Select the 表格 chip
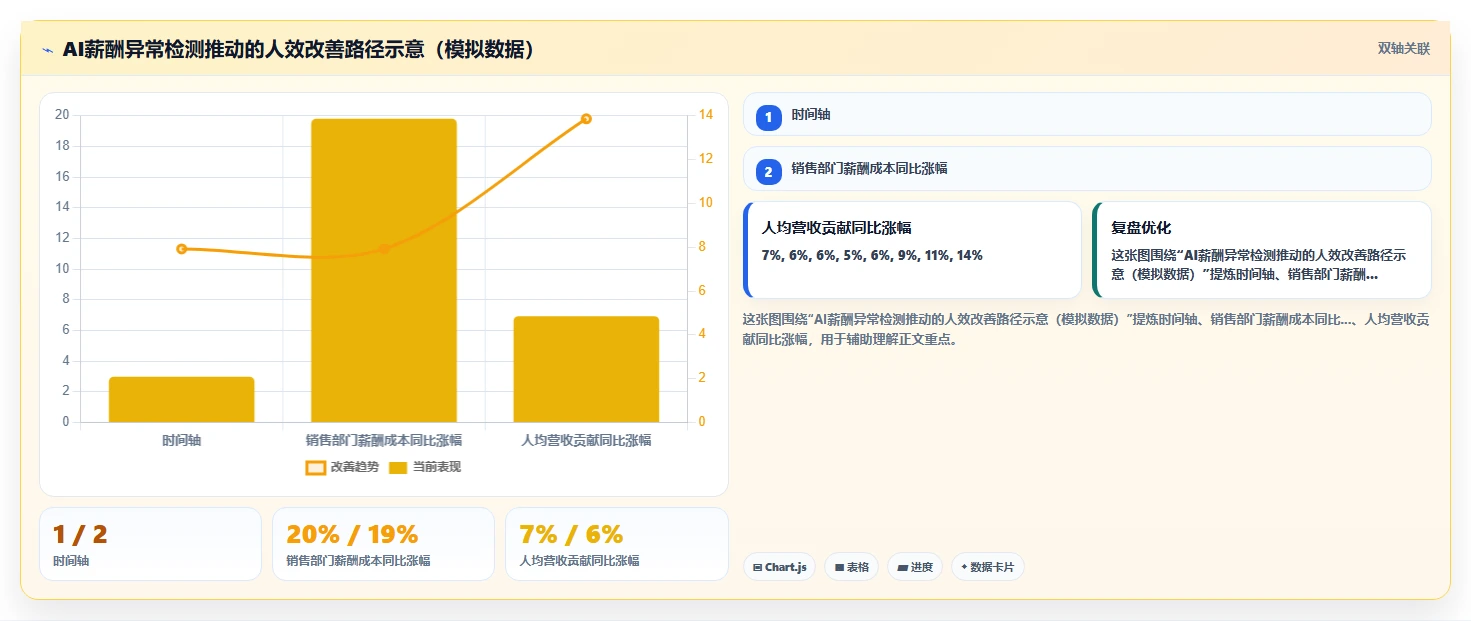The height and width of the screenshot is (621, 1471). [x=851, y=567]
